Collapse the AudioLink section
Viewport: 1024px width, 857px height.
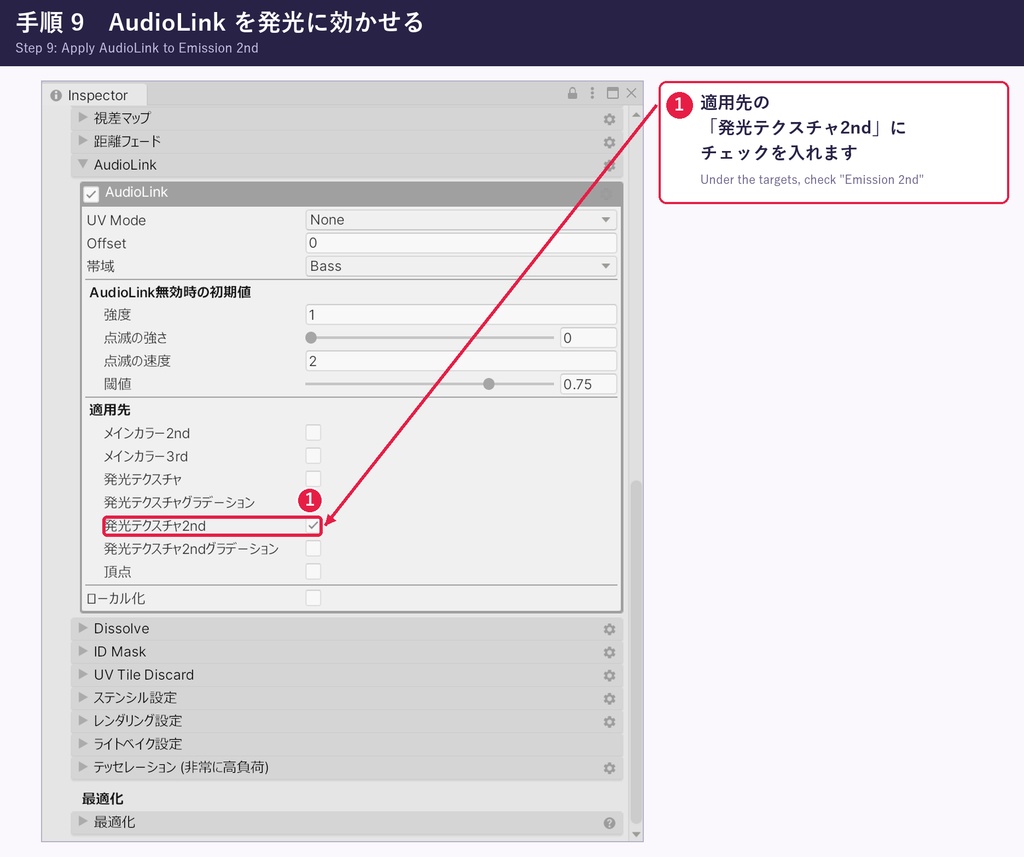83,164
